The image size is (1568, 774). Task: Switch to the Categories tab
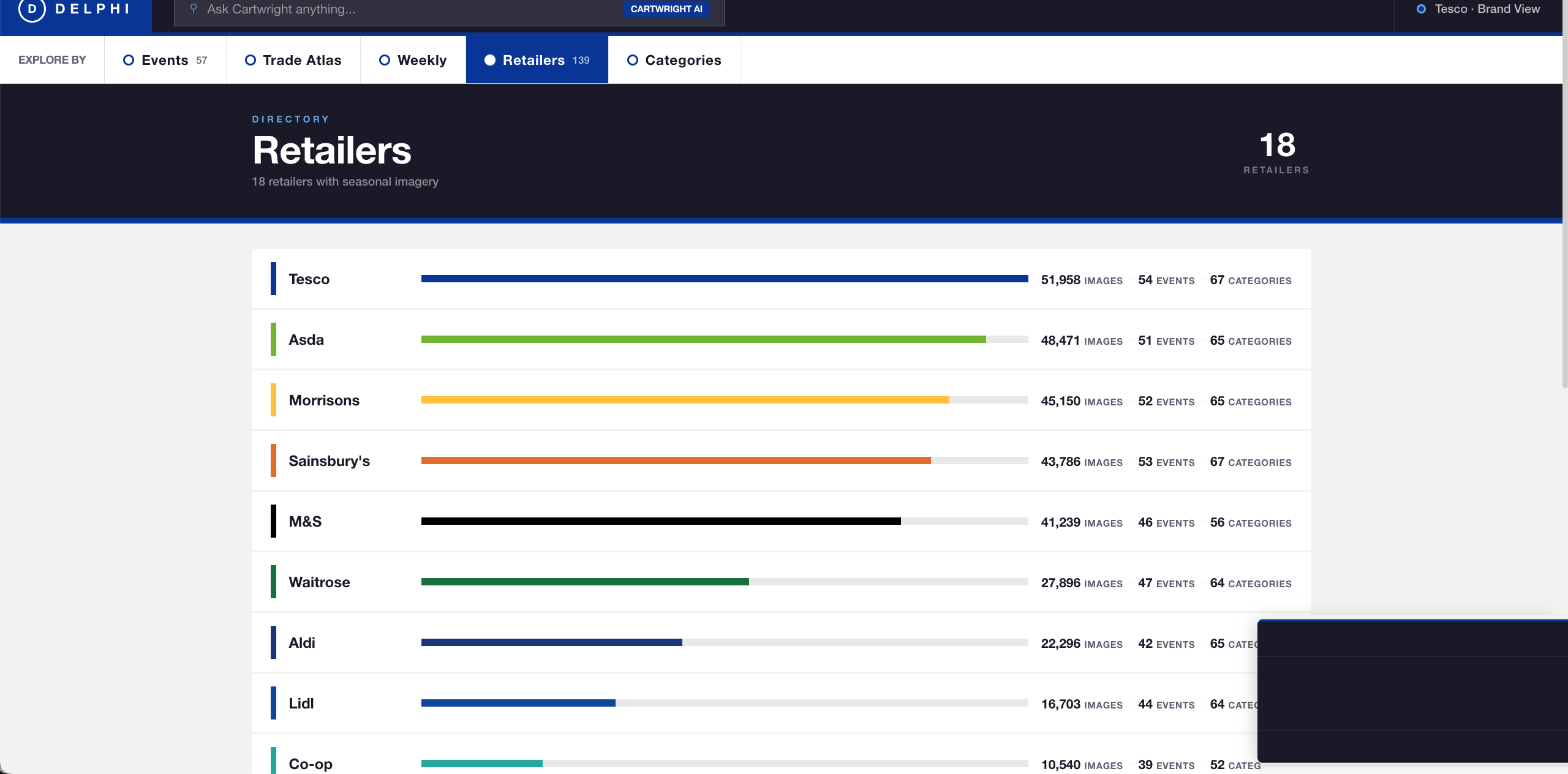coord(674,60)
